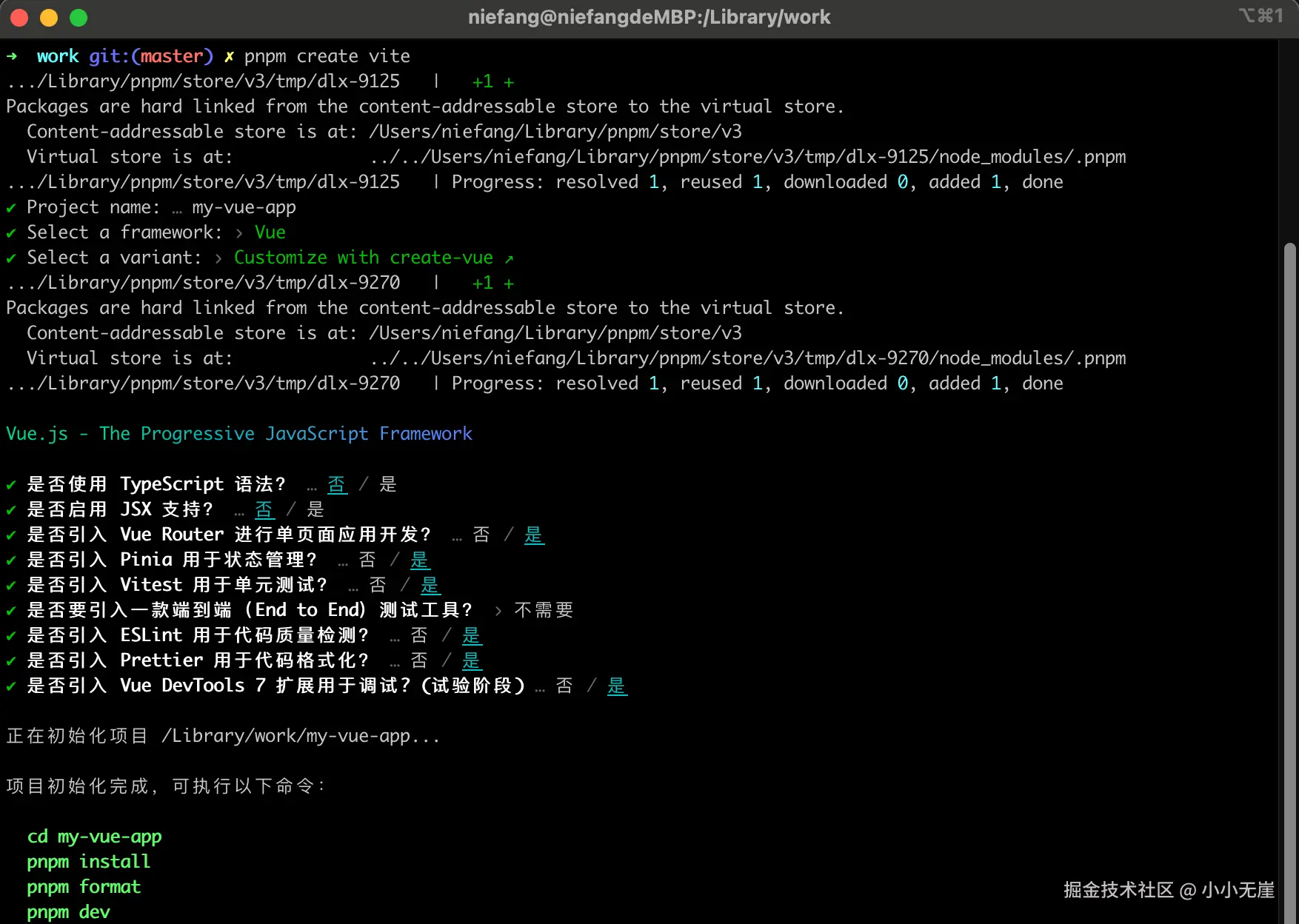Click underlined 否 on the JSX line
Viewport: 1299px width, 924px height.
tap(264, 509)
